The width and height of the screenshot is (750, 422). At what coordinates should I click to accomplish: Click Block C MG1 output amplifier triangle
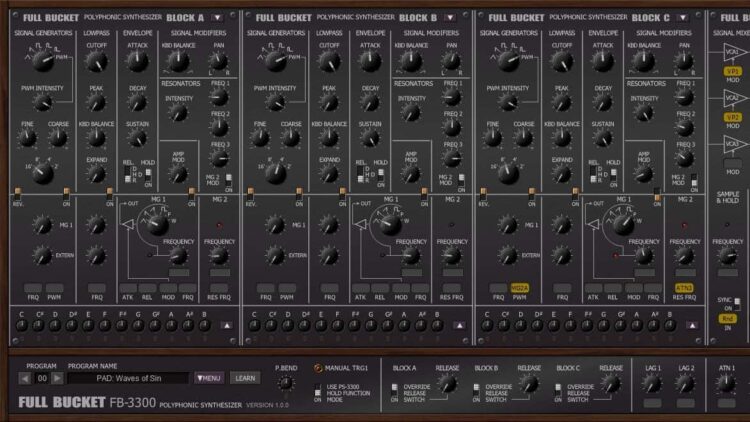click(x=594, y=223)
